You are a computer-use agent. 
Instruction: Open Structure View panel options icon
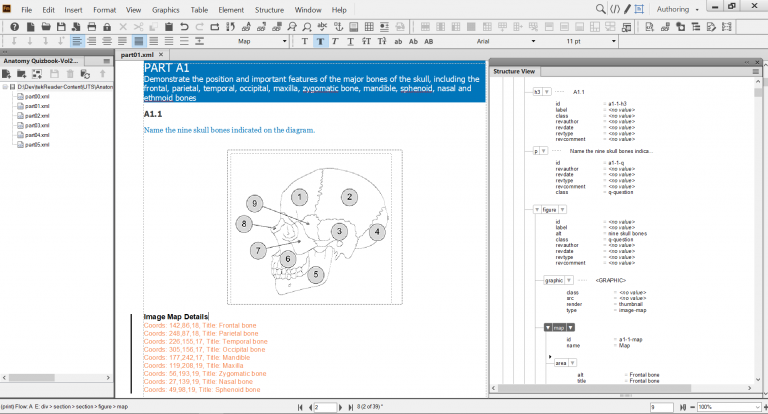coord(756,72)
